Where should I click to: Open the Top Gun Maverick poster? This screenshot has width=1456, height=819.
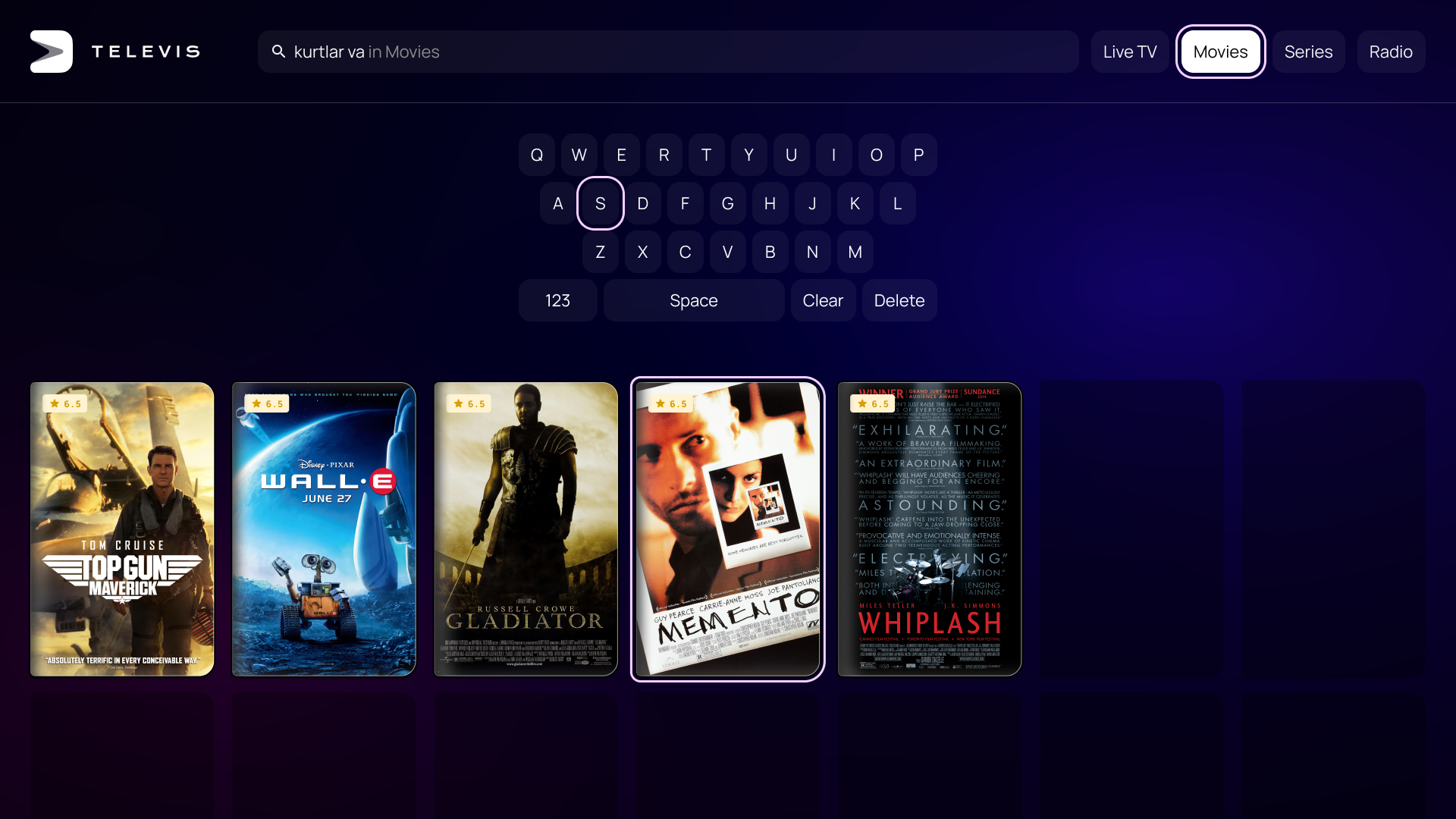tap(122, 531)
